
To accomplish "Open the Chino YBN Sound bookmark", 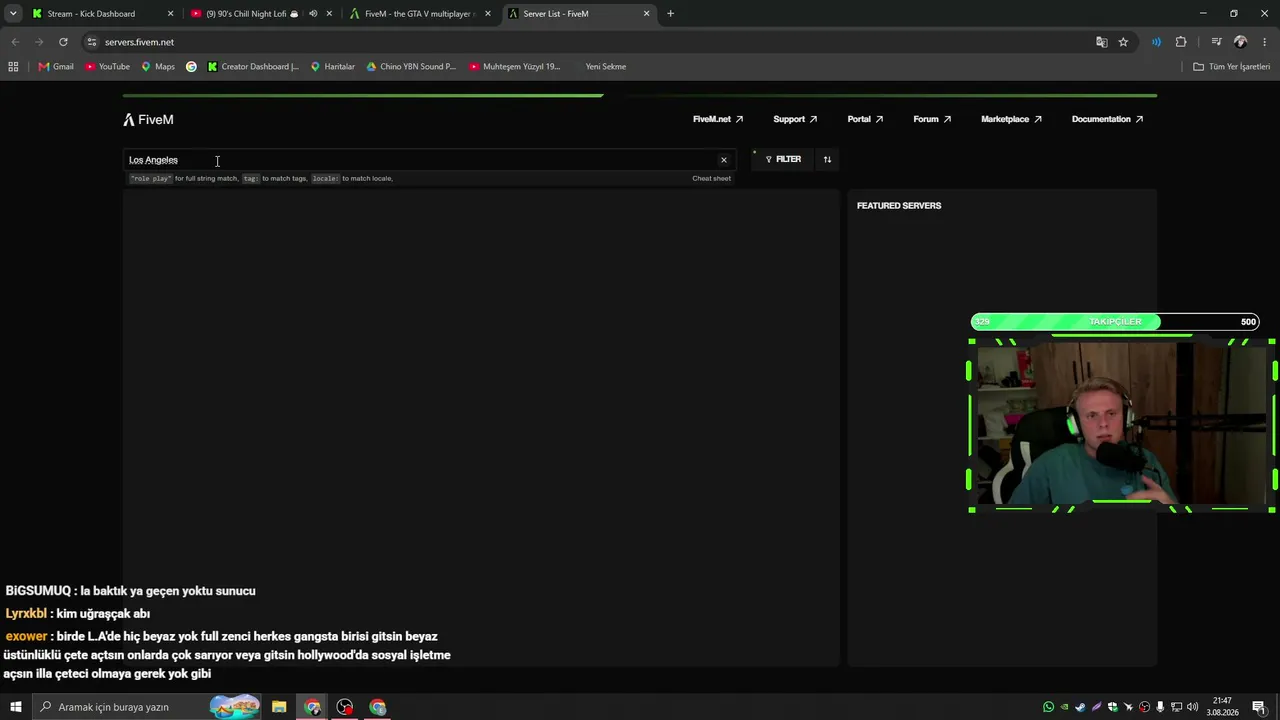I will [411, 67].
